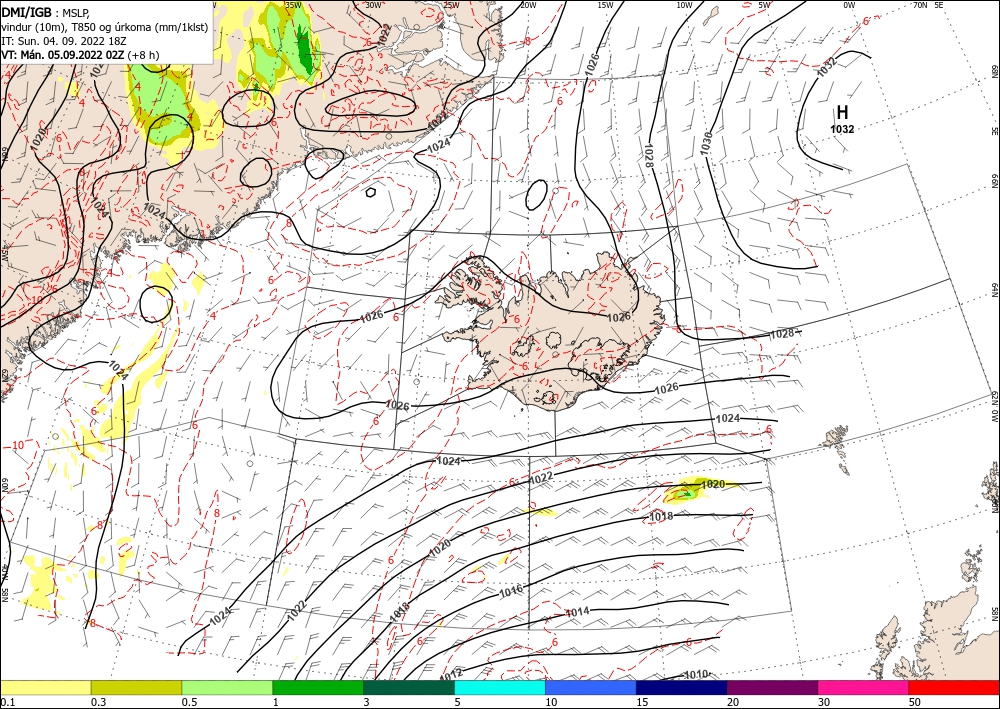Viewport: 1000px width, 709px height.
Task: Click the '10W' longitude label
Action: click(684, 4)
